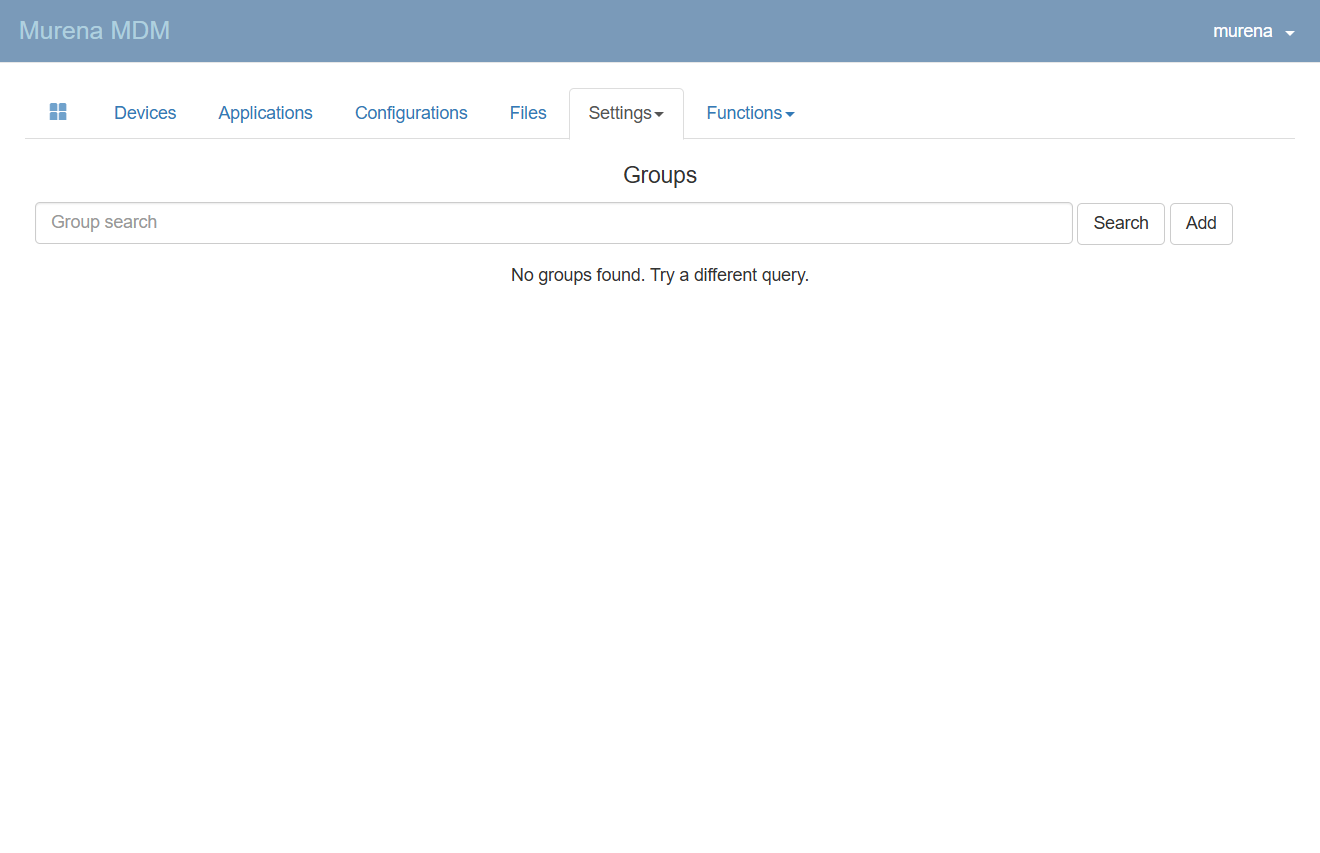
Task: Go to the Applications tab
Action: [265, 113]
